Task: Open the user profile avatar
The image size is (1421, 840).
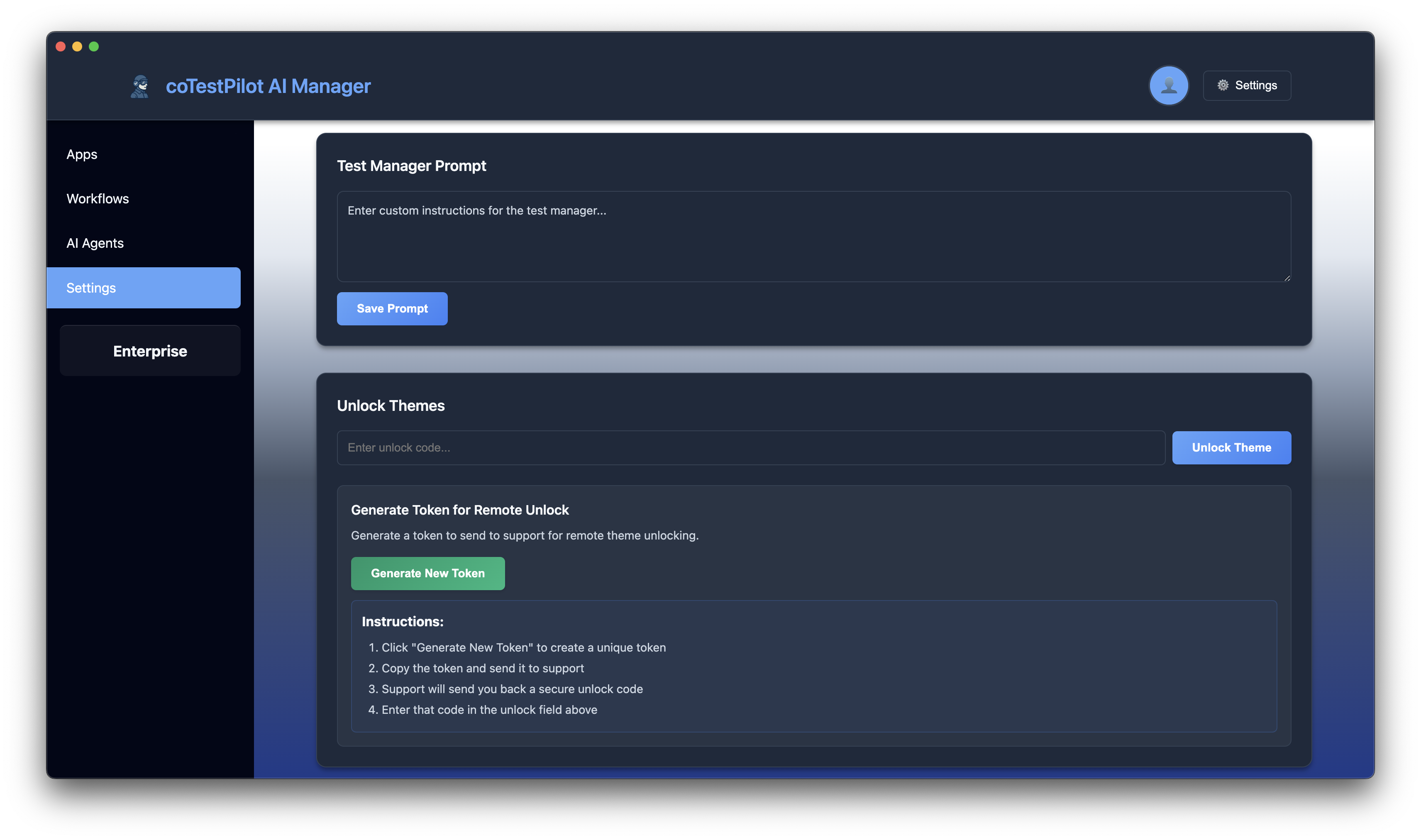Action: tap(1168, 85)
